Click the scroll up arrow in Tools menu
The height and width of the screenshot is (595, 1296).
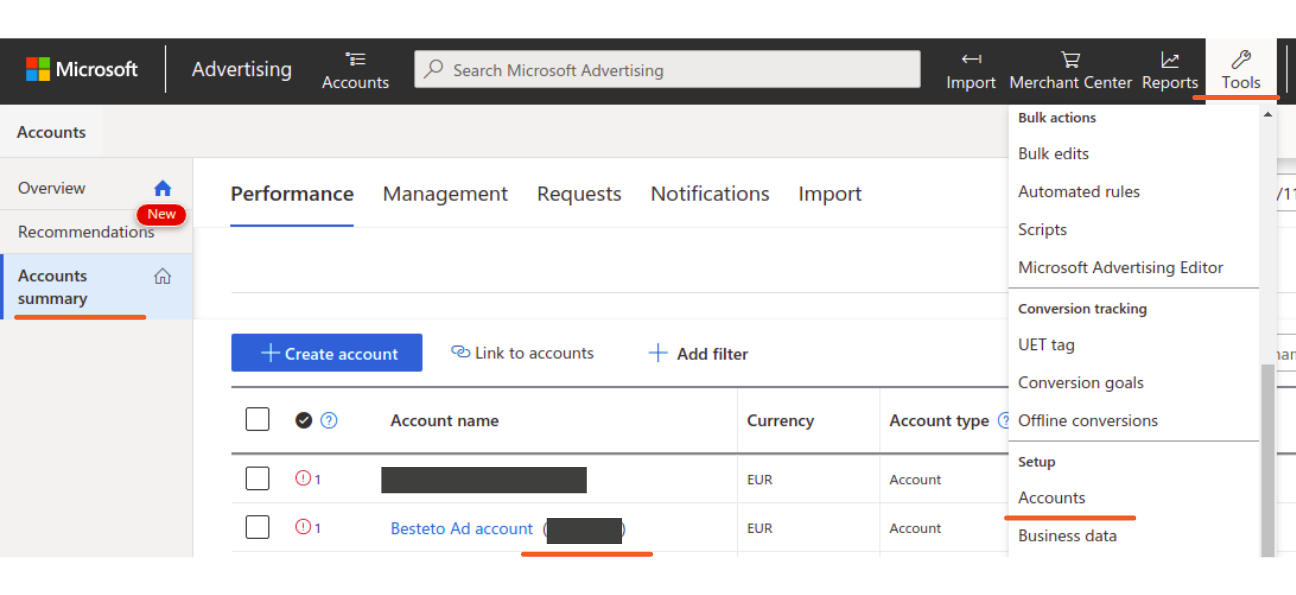(x=1267, y=115)
